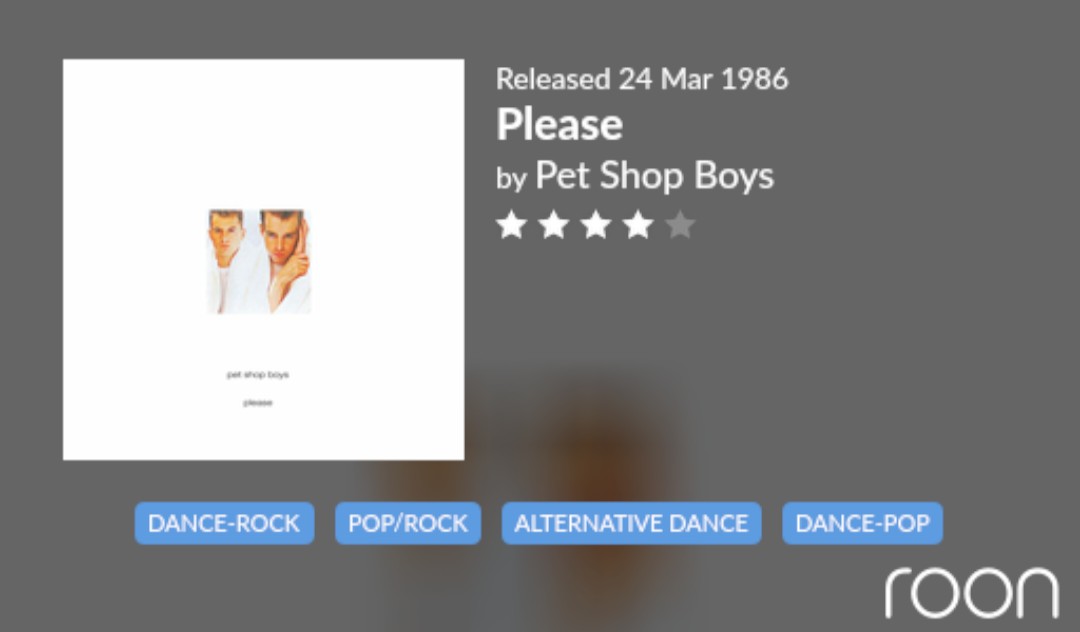This screenshot has width=1080, height=632.
Task: Select the third rating star
Action: click(x=596, y=225)
